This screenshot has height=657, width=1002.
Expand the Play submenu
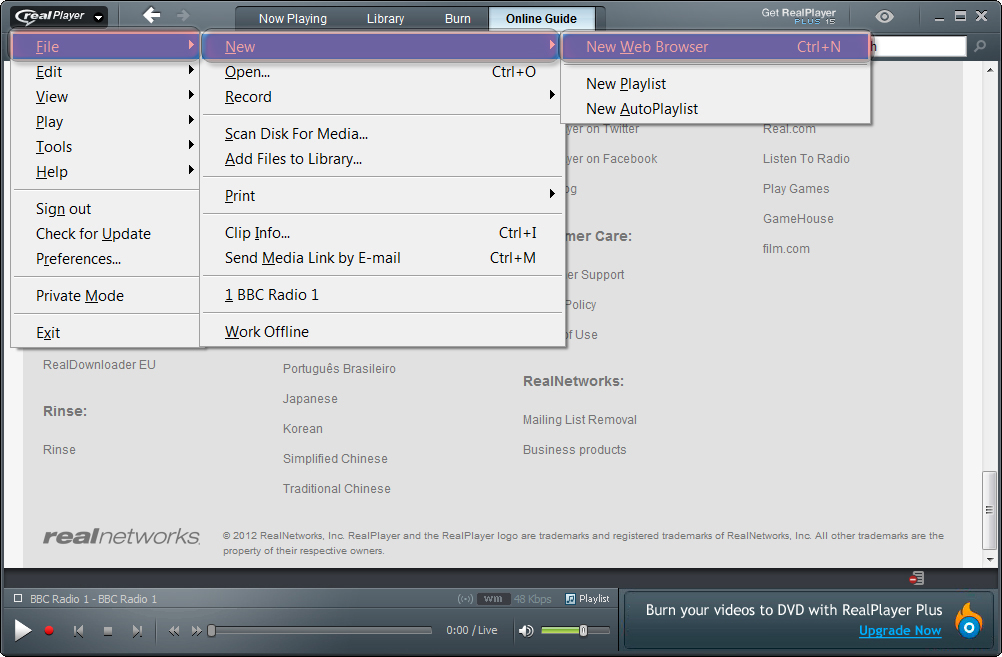[105, 121]
